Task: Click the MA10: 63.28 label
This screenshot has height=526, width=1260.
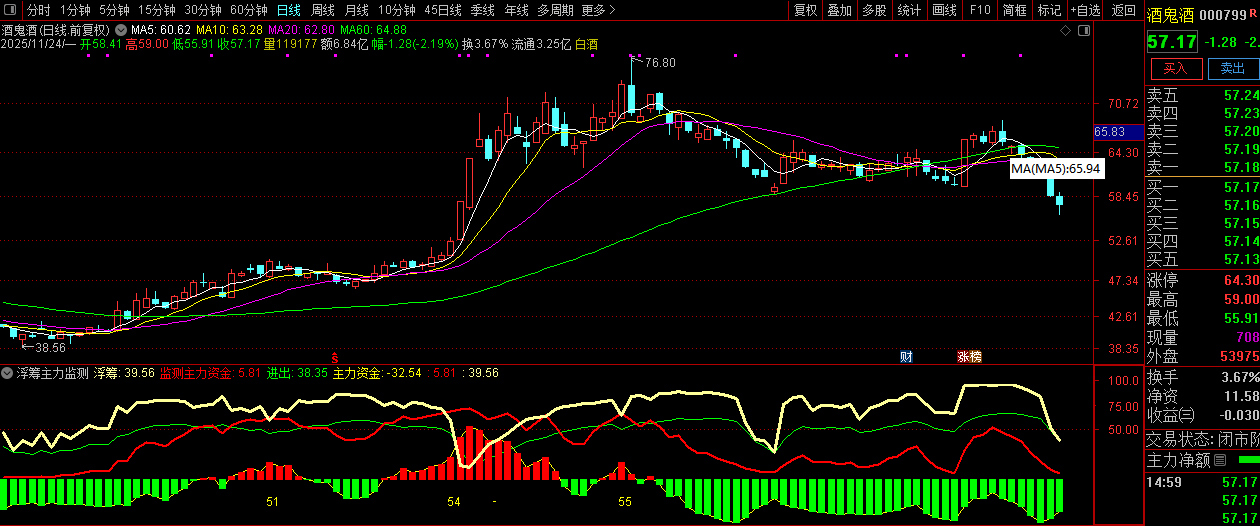Action: (230, 31)
